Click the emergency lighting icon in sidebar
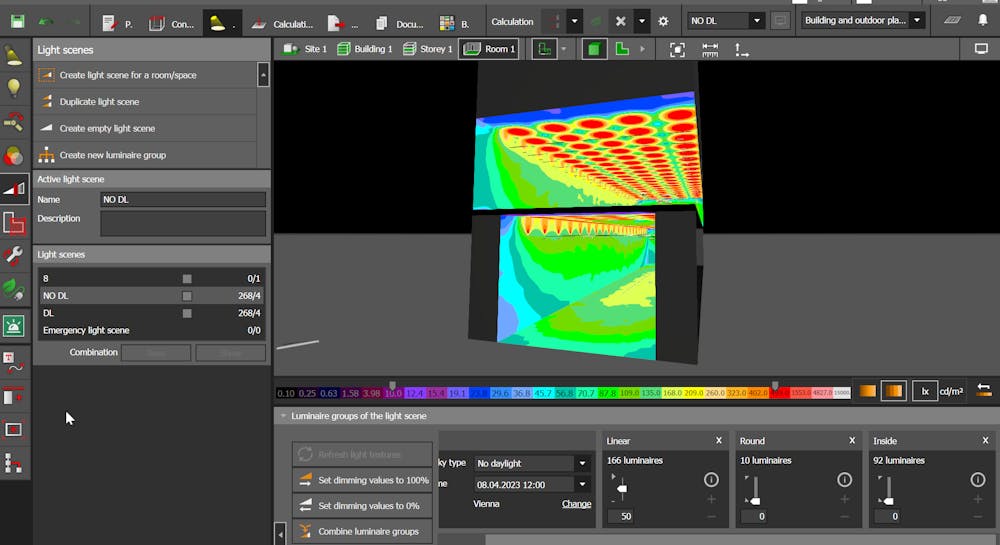Image resolution: width=1000 pixels, height=545 pixels. click(14, 325)
